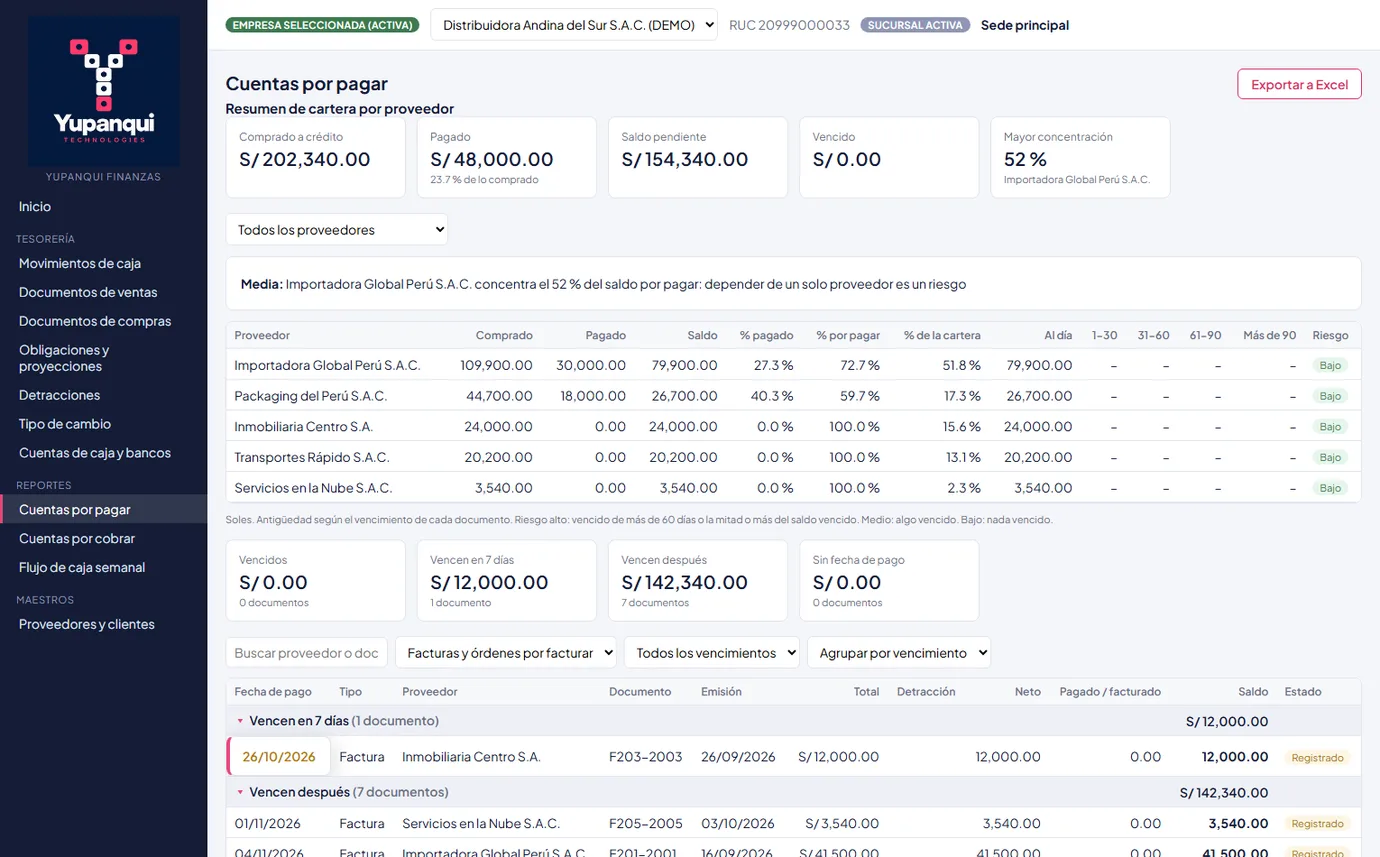Image resolution: width=1380 pixels, height=857 pixels.
Task: Select Servicios en la Nube S.A.C. summary row
Action: pyautogui.click(x=793, y=488)
